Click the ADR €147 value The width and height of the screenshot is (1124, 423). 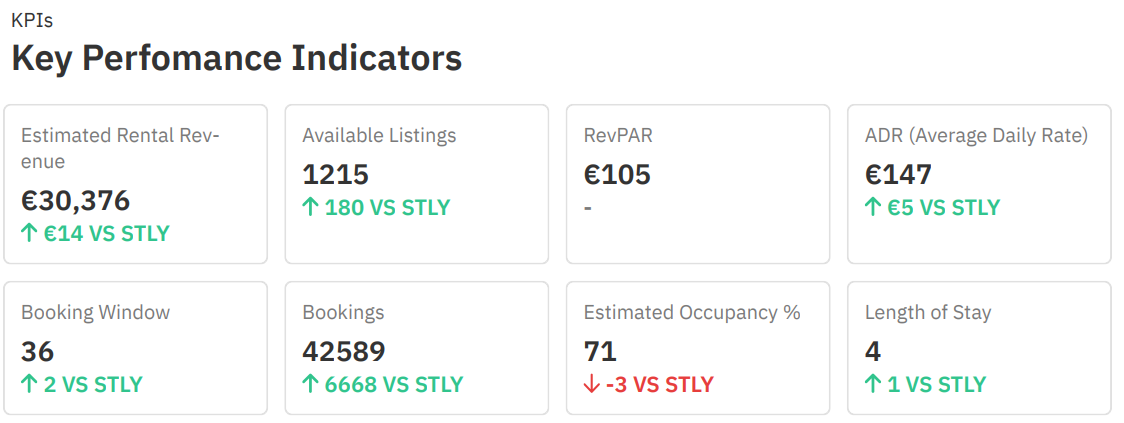pos(898,175)
